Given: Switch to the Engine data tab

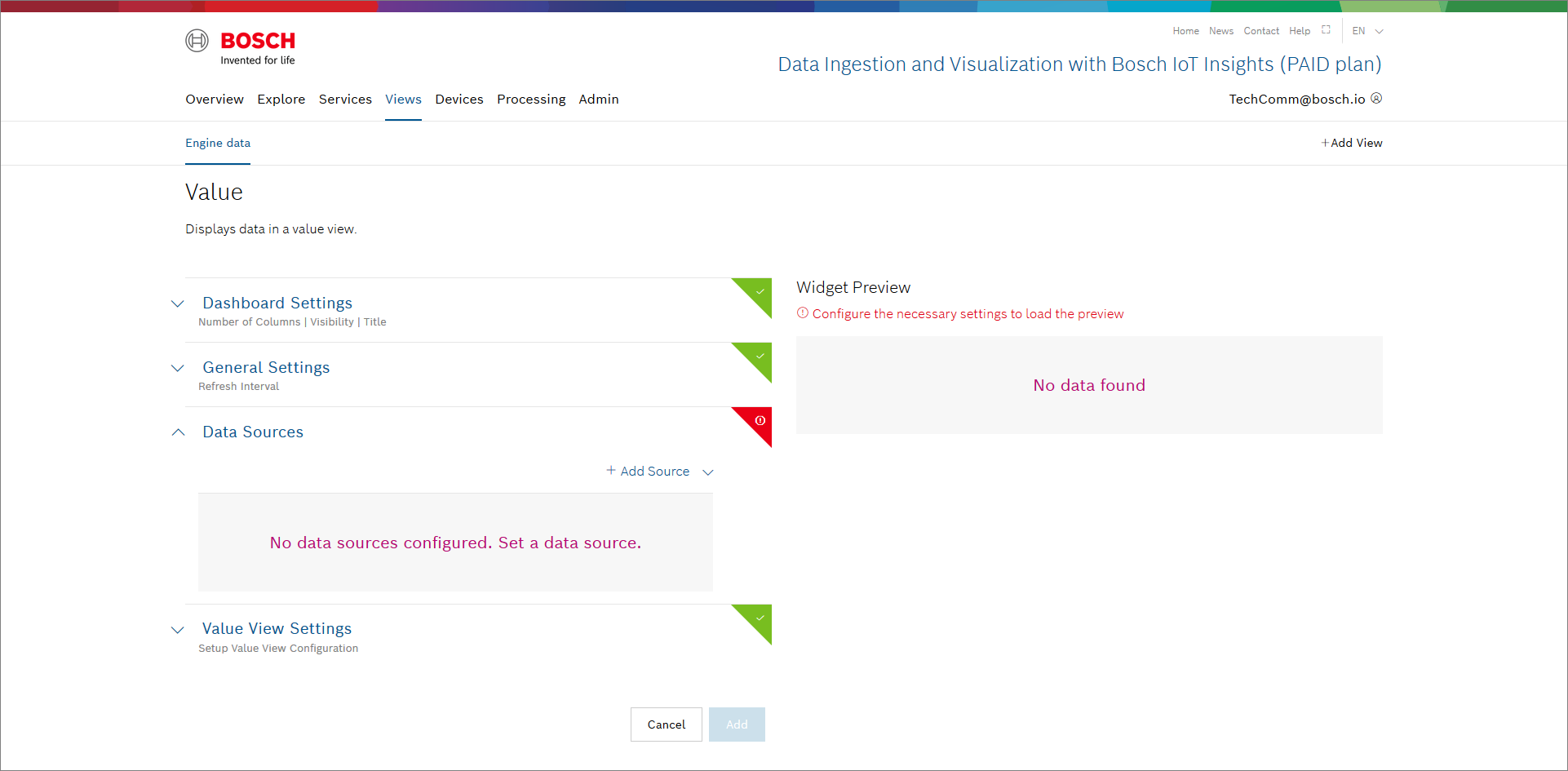Looking at the screenshot, I should 218,143.
